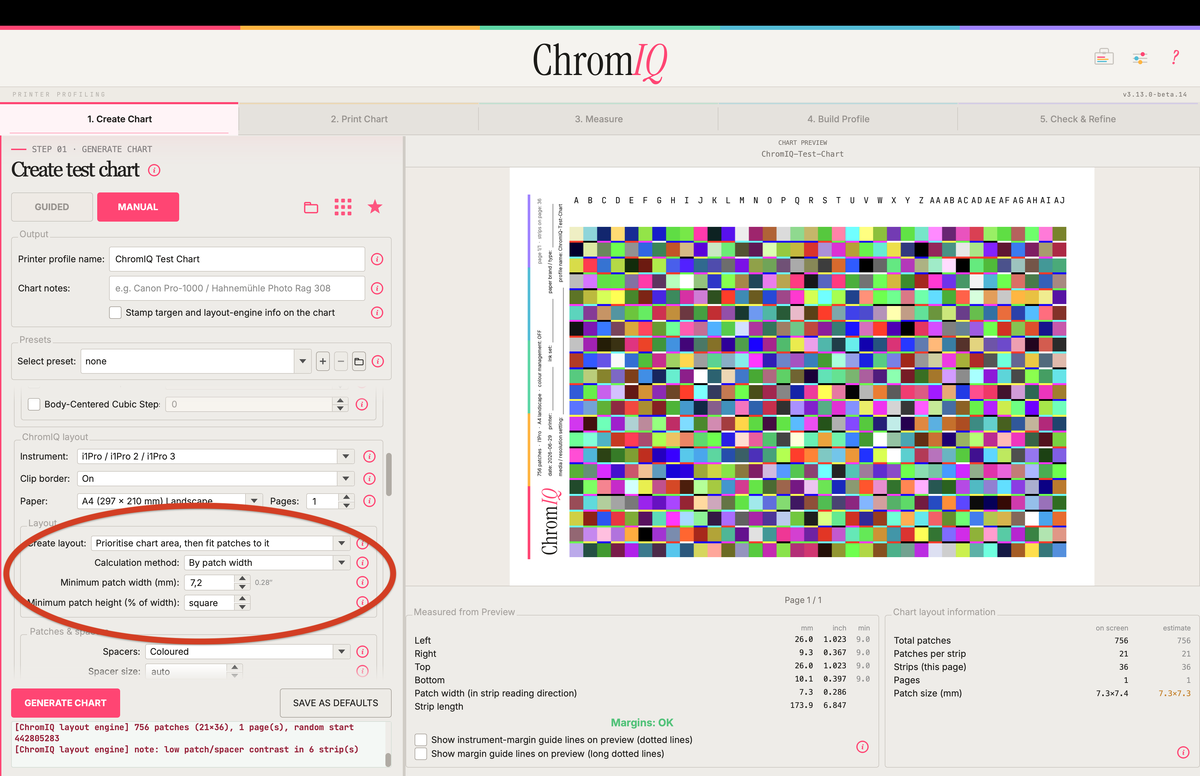Show info for Instrument setting
The height and width of the screenshot is (776, 1200).
pyautogui.click(x=369, y=456)
